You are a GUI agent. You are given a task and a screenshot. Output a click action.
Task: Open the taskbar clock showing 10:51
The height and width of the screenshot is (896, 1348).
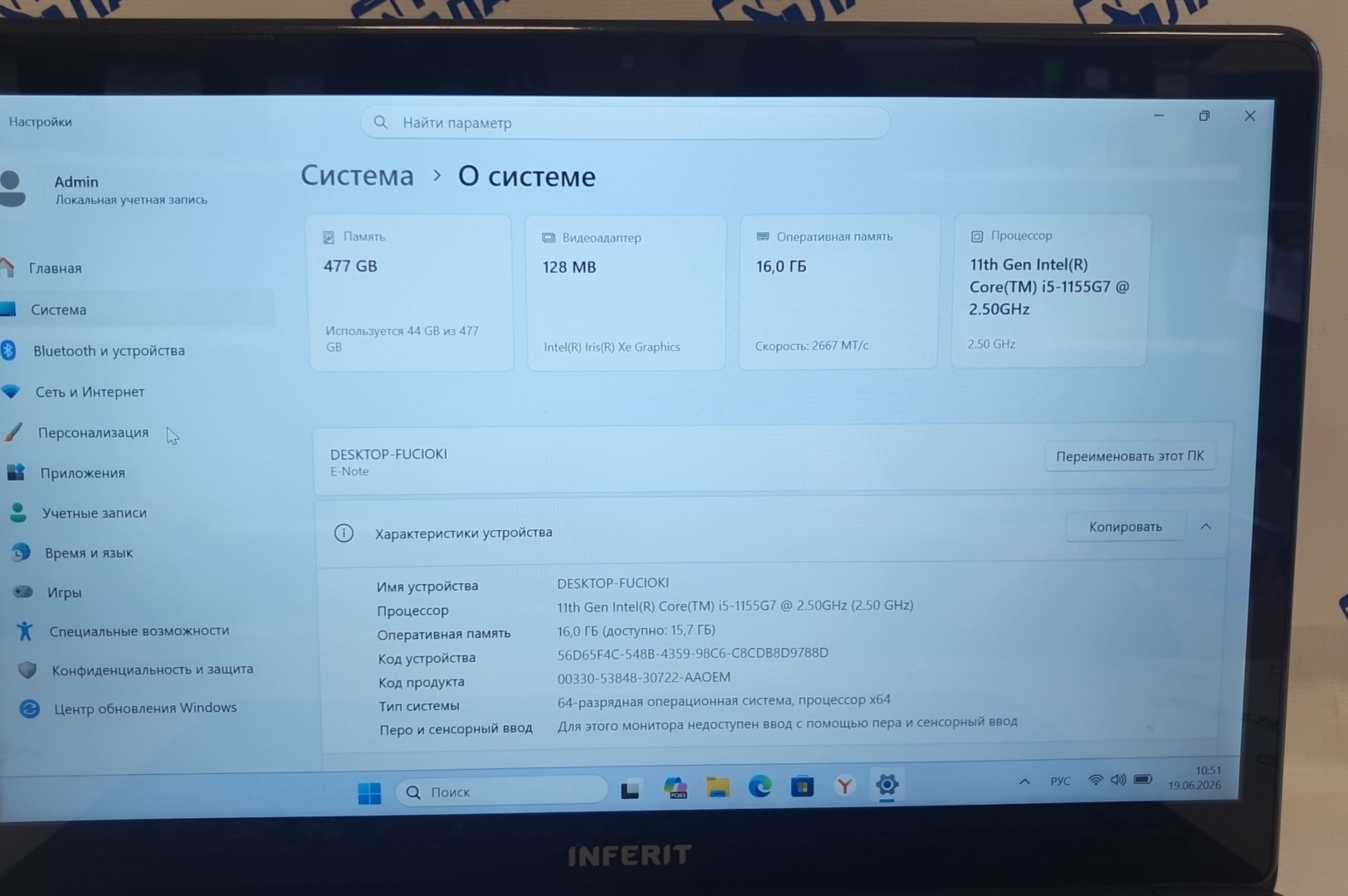point(1195,777)
